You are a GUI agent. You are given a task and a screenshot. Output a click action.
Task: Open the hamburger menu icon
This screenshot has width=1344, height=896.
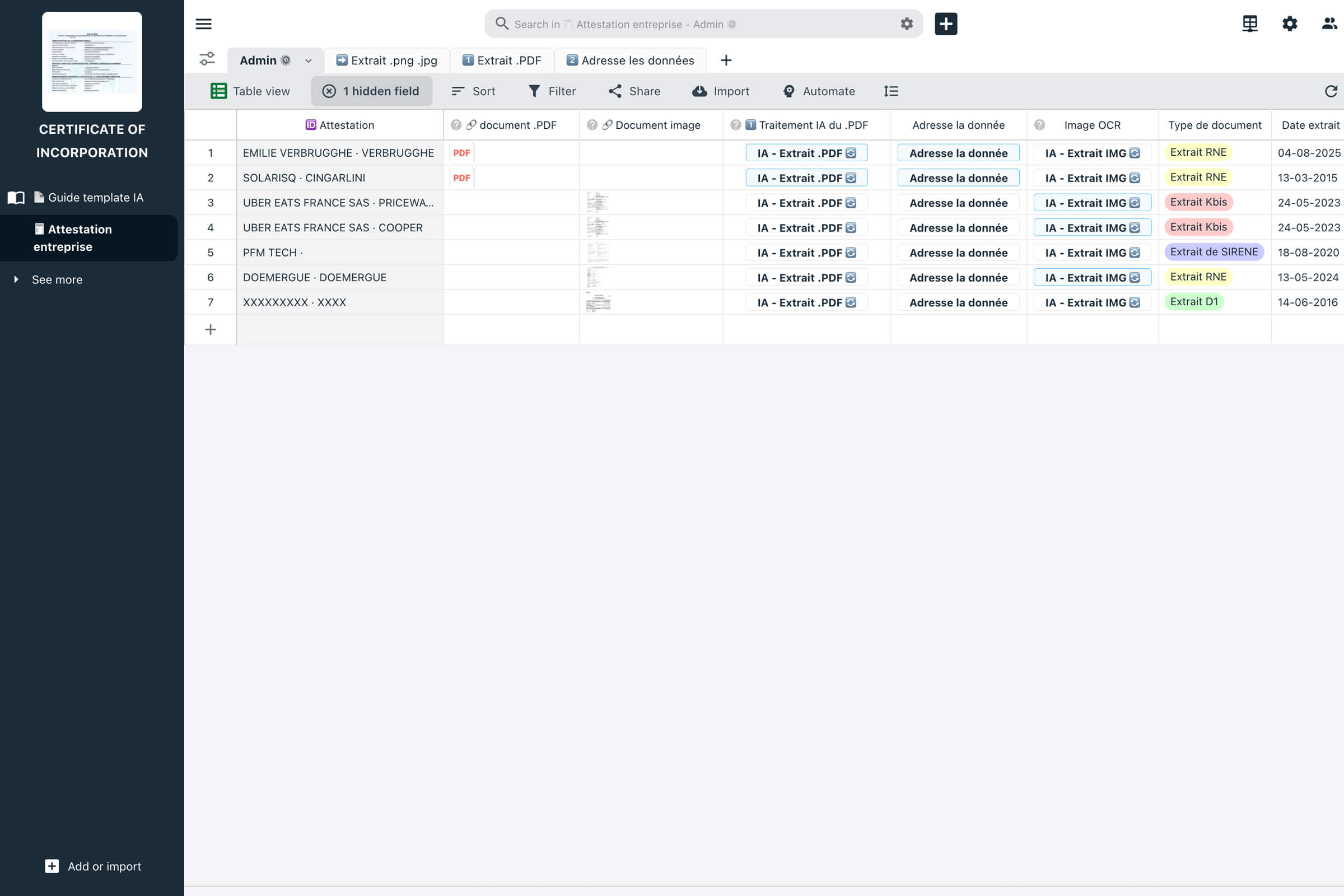tap(203, 24)
